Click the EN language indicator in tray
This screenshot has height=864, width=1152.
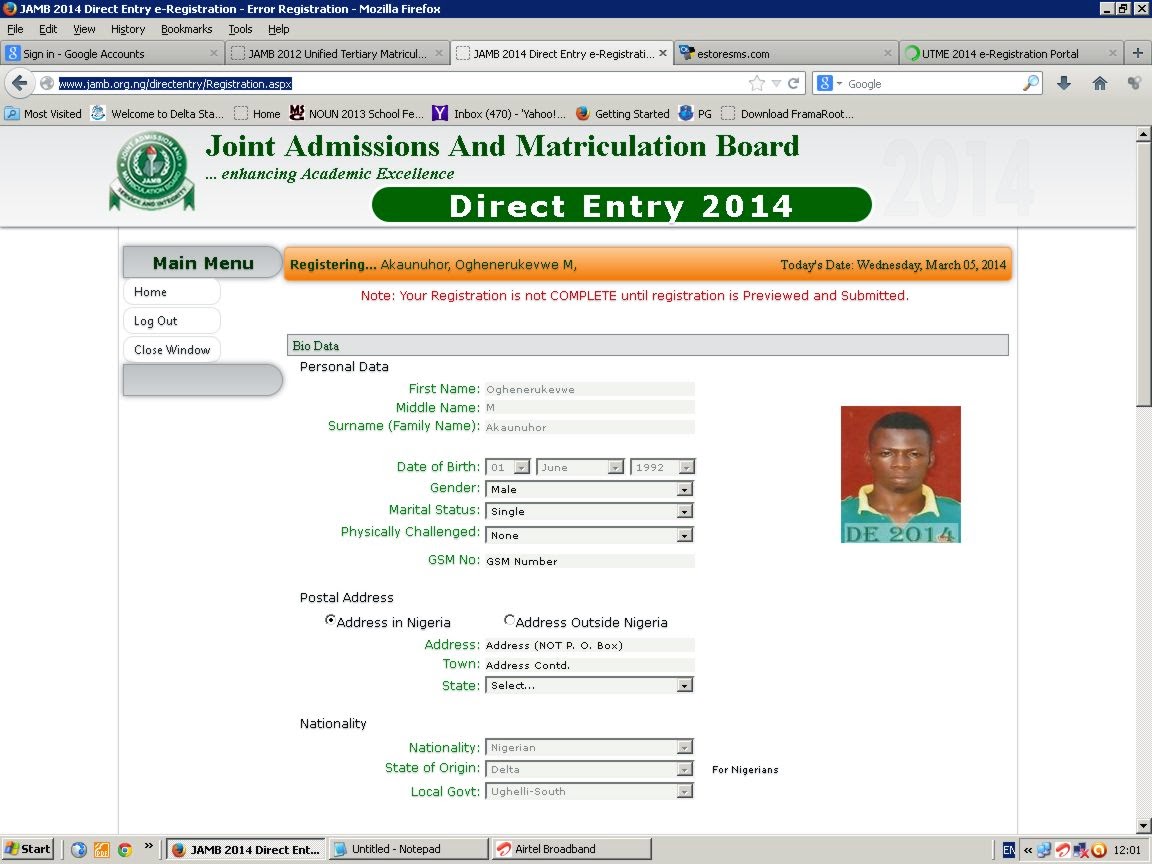click(1009, 849)
